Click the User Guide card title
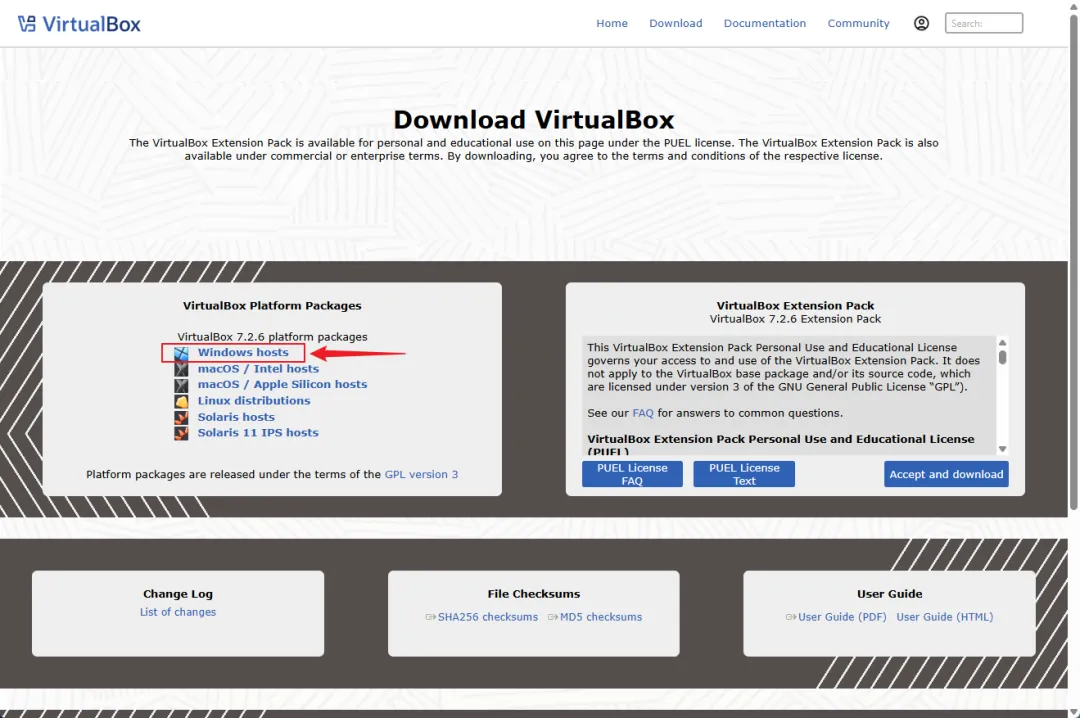The height and width of the screenshot is (718, 1080). tap(889, 594)
